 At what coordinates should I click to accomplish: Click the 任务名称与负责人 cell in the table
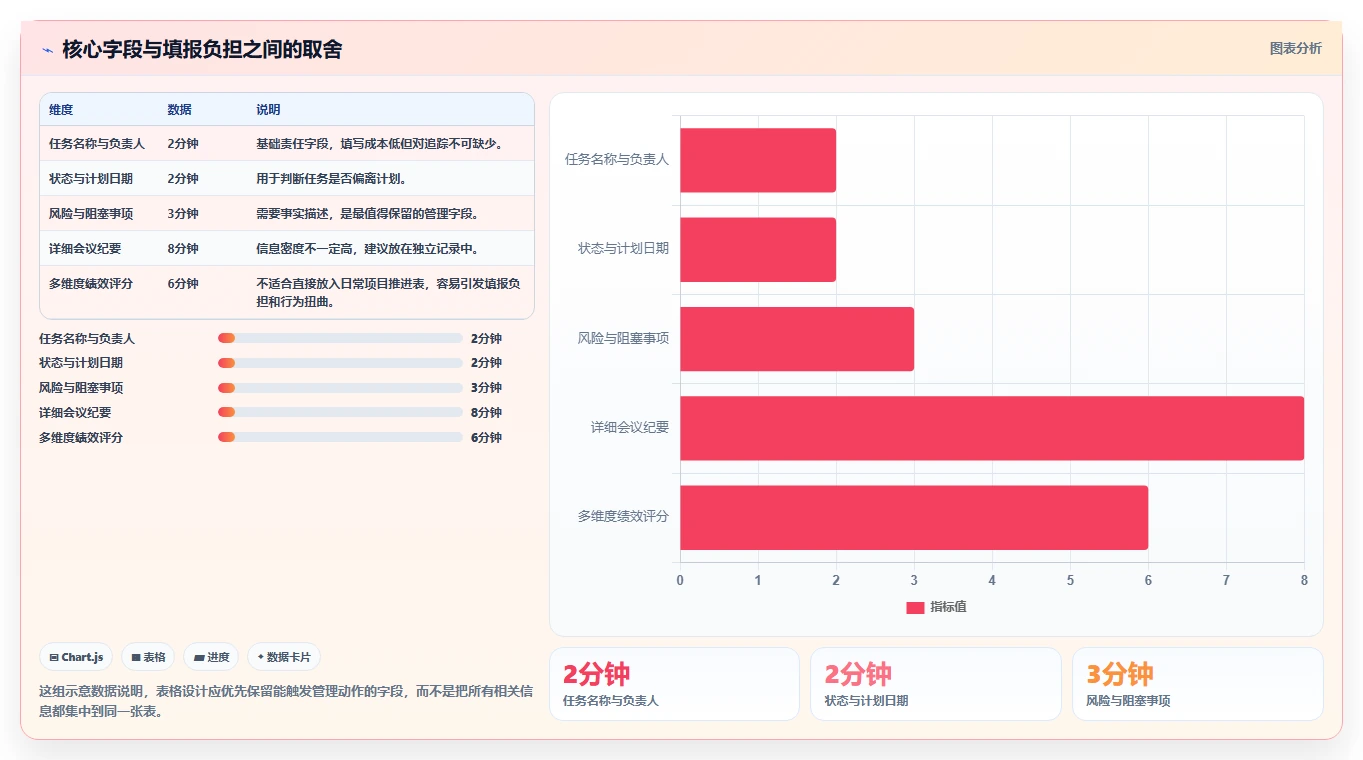click(x=97, y=144)
